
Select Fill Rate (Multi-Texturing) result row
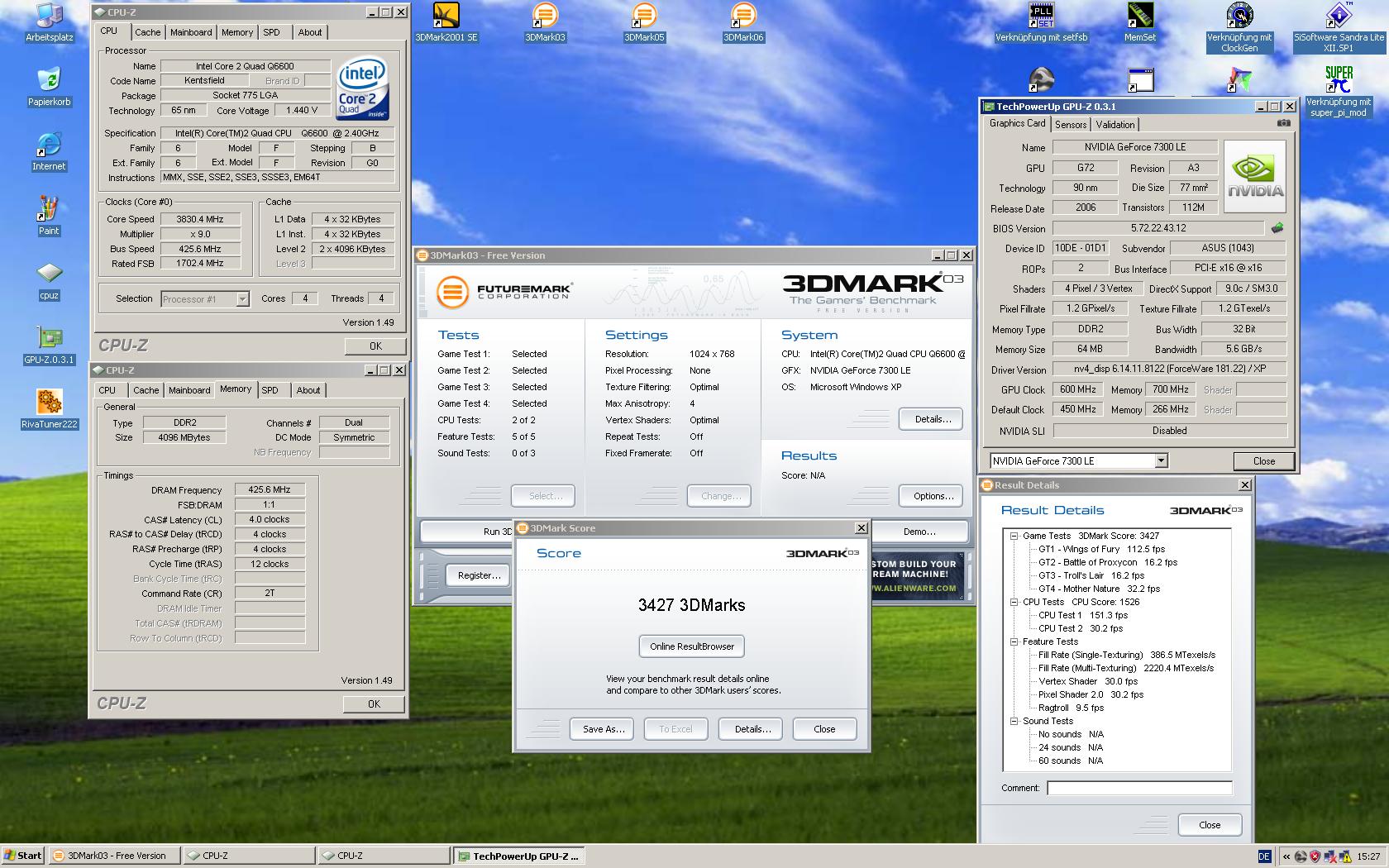[x=1126, y=668]
